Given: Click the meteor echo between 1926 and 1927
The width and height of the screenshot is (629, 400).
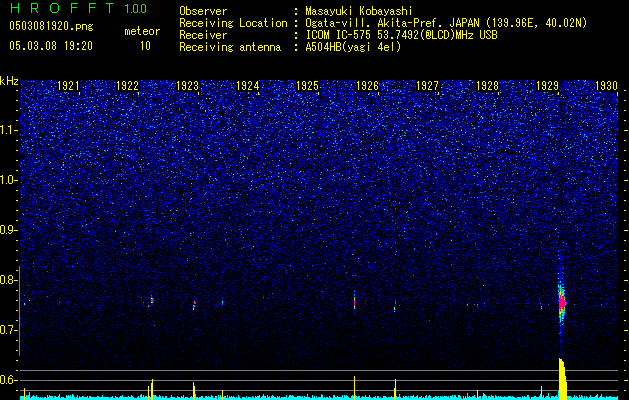Looking at the screenshot, I should (395, 305).
